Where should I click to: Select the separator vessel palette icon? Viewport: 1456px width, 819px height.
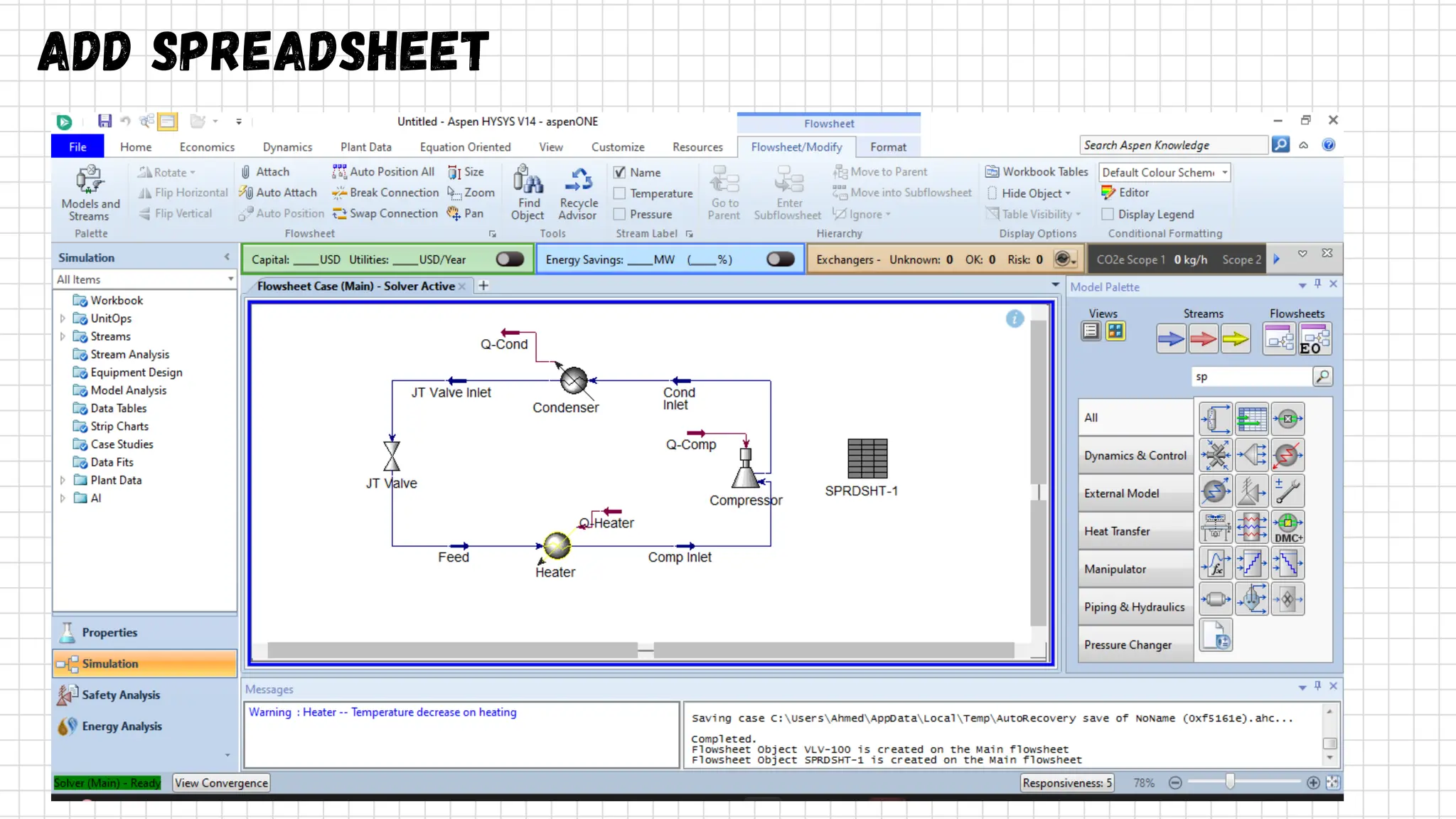1216,419
